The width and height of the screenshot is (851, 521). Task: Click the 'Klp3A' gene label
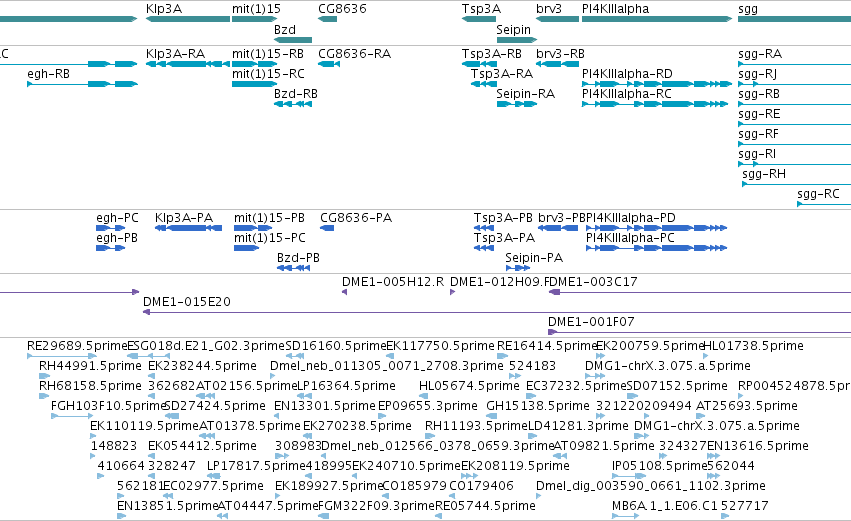pyautogui.click(x=164, y=9)
